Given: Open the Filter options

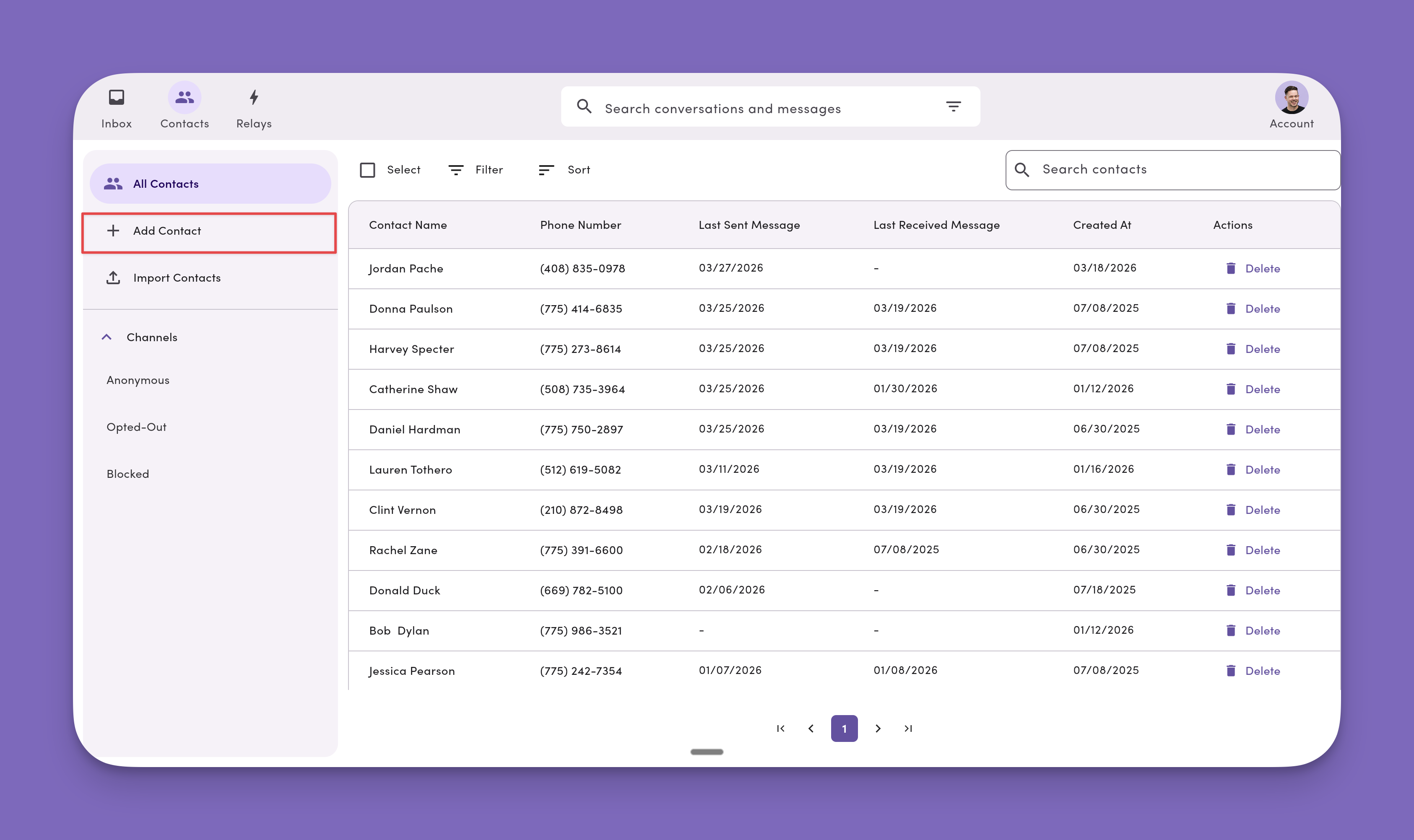Looking at the screenshot, I should click(476, 170).
